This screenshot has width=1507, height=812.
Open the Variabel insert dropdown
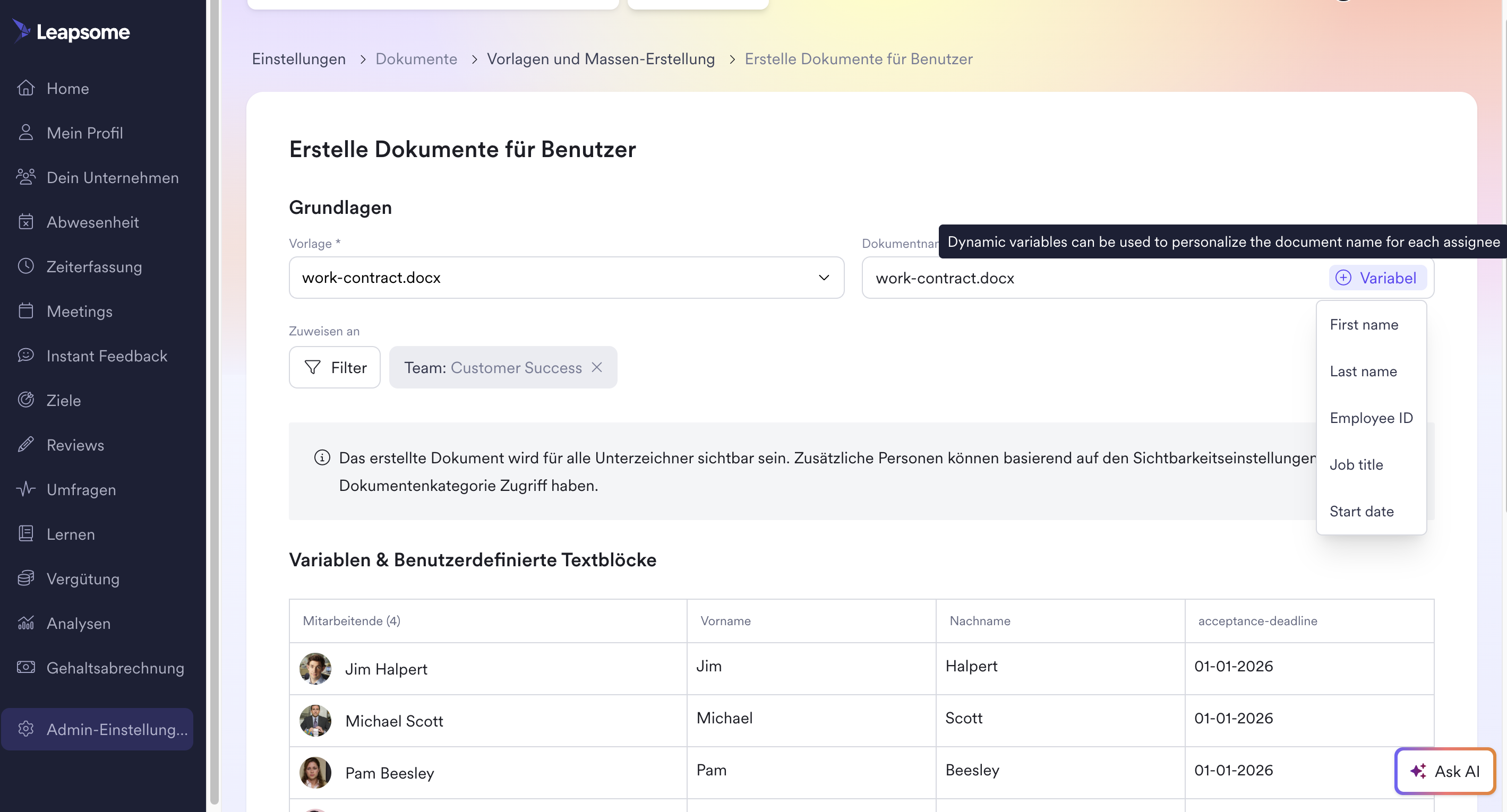coord(1377,278)
